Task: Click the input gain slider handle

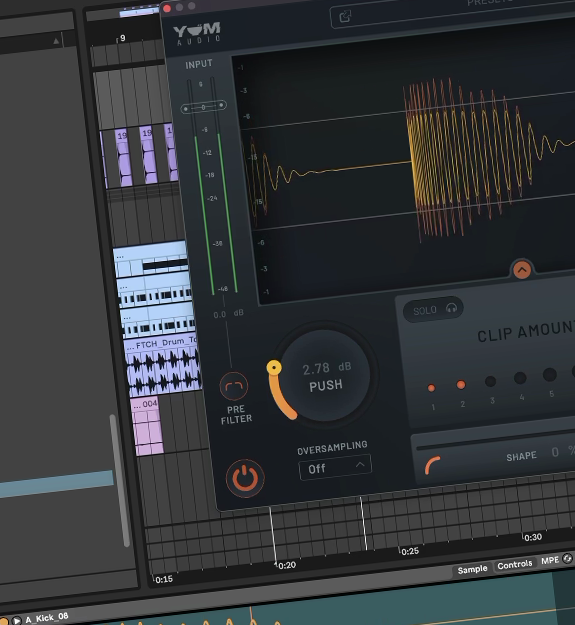Action: (203, 107)
